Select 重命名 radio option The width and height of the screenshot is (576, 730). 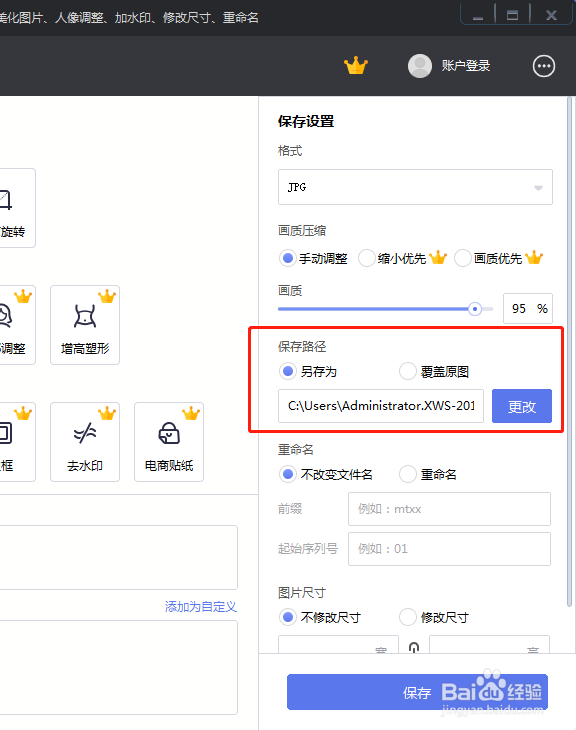pos(428,474)
